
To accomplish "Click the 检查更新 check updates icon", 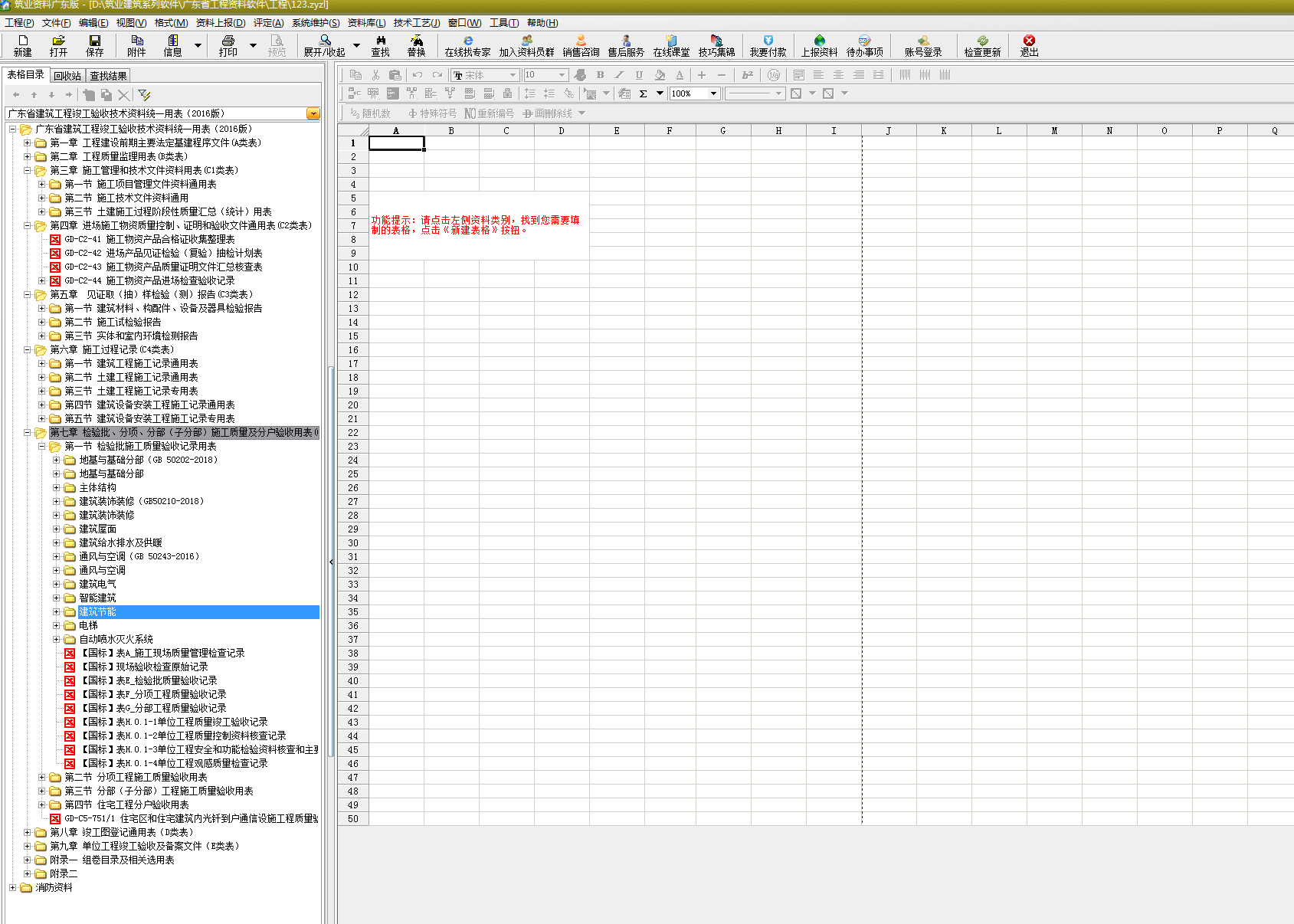I will pos(982,46).
